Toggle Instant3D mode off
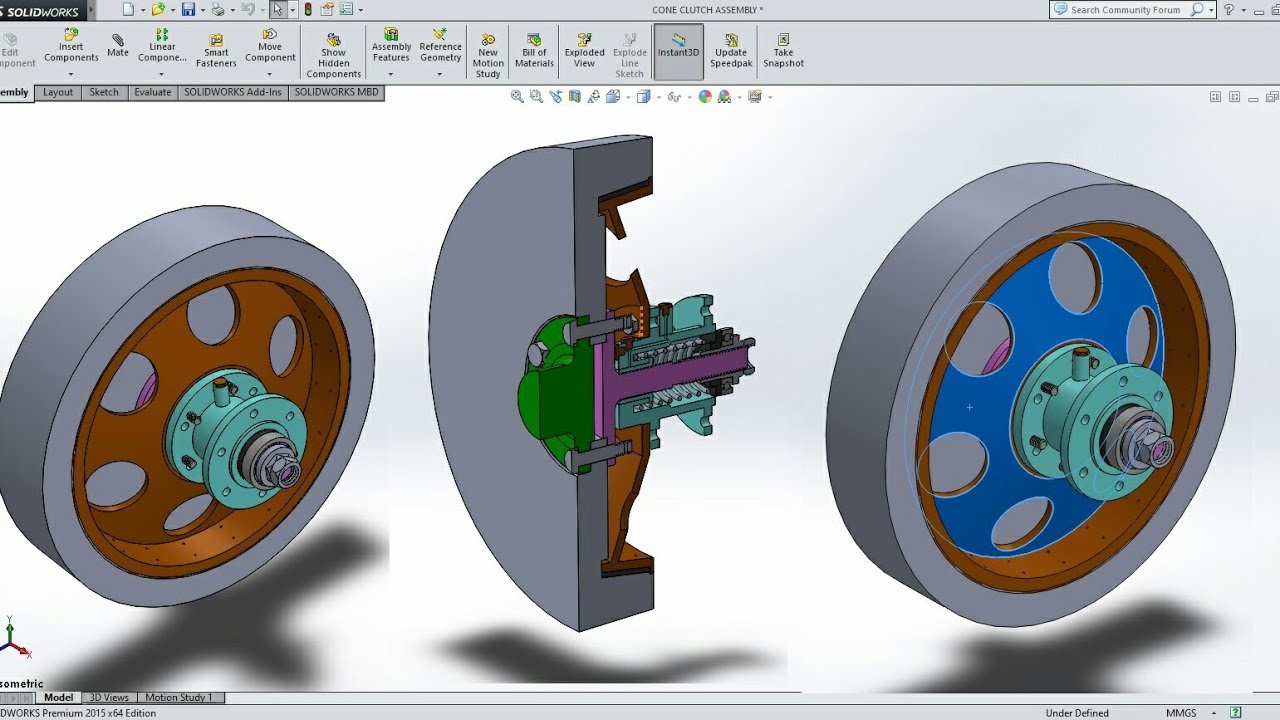Viewport: 1280px width, 720px height. click(x=679, y=50)
